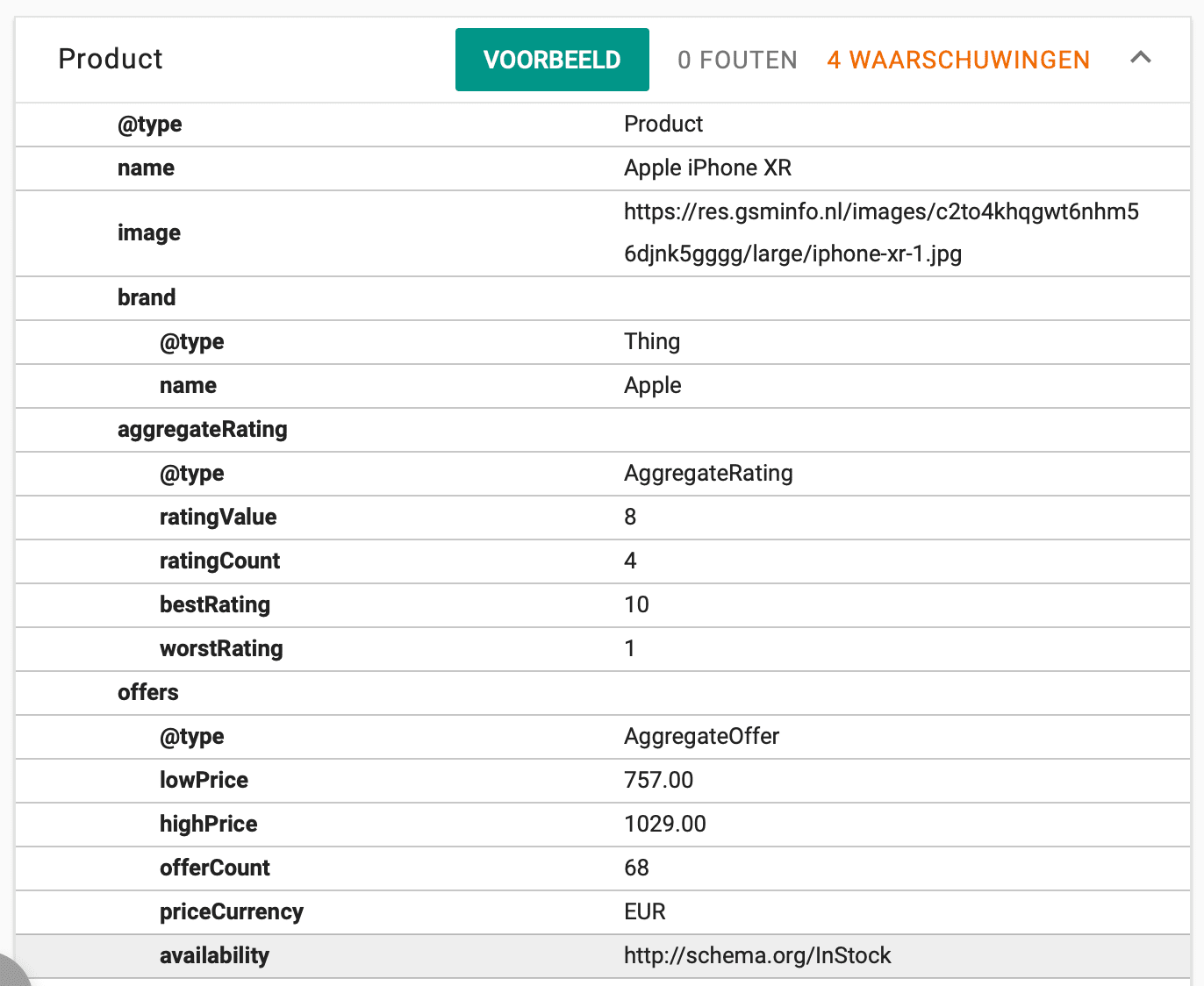Click the ratingValue row
Screen dimensions: 1204x986
(602, 517)
